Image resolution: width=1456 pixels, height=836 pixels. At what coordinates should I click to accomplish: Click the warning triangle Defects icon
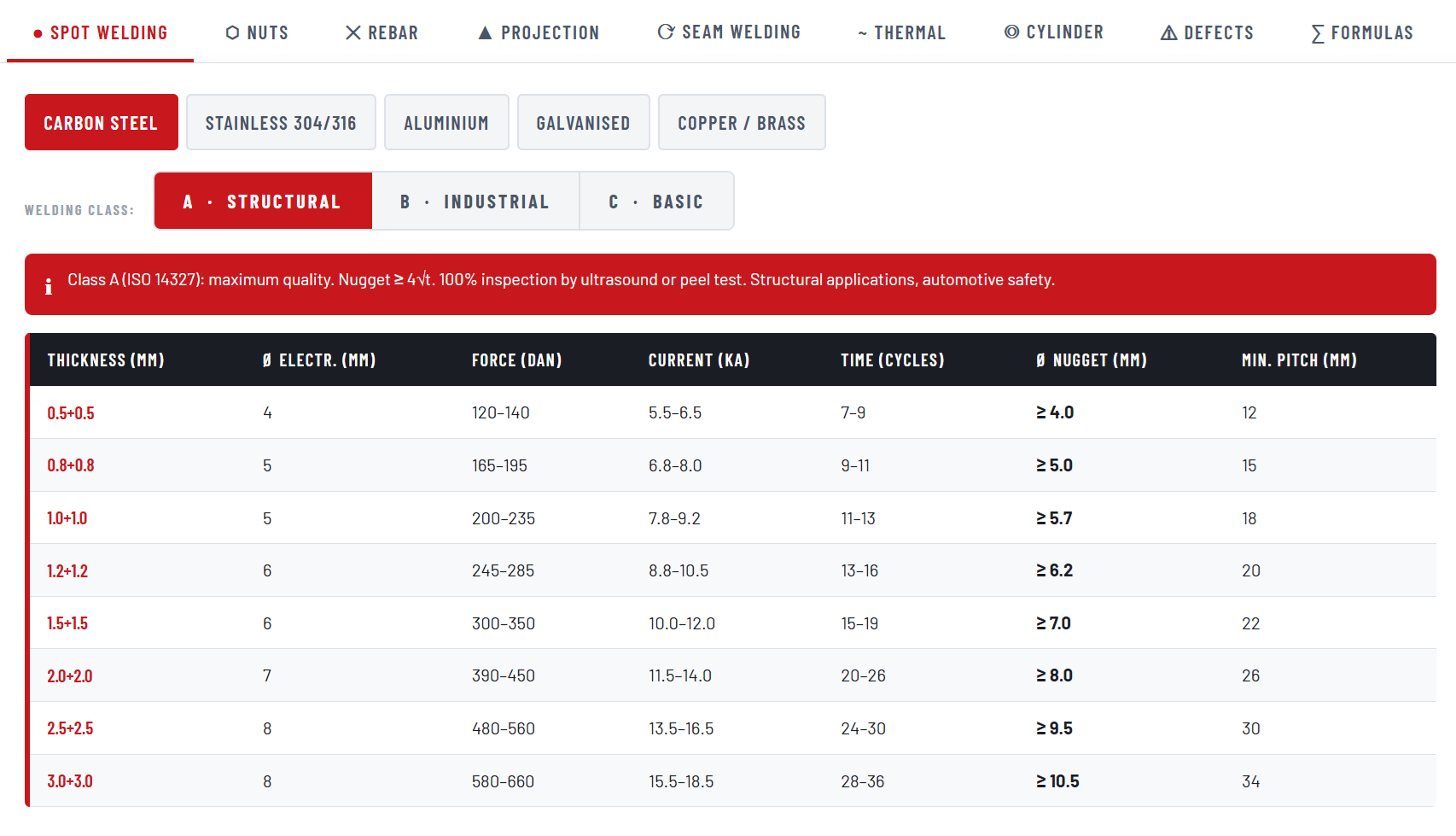1168,33
